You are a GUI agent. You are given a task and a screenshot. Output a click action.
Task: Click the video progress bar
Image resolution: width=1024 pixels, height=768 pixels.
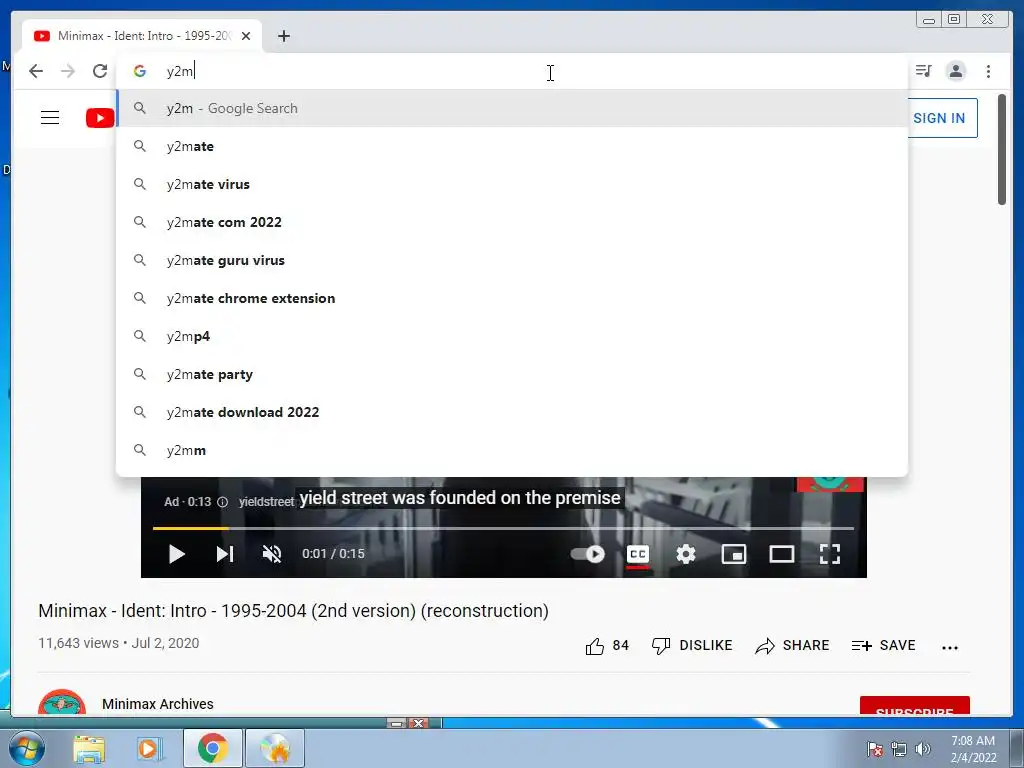(503, 528)
